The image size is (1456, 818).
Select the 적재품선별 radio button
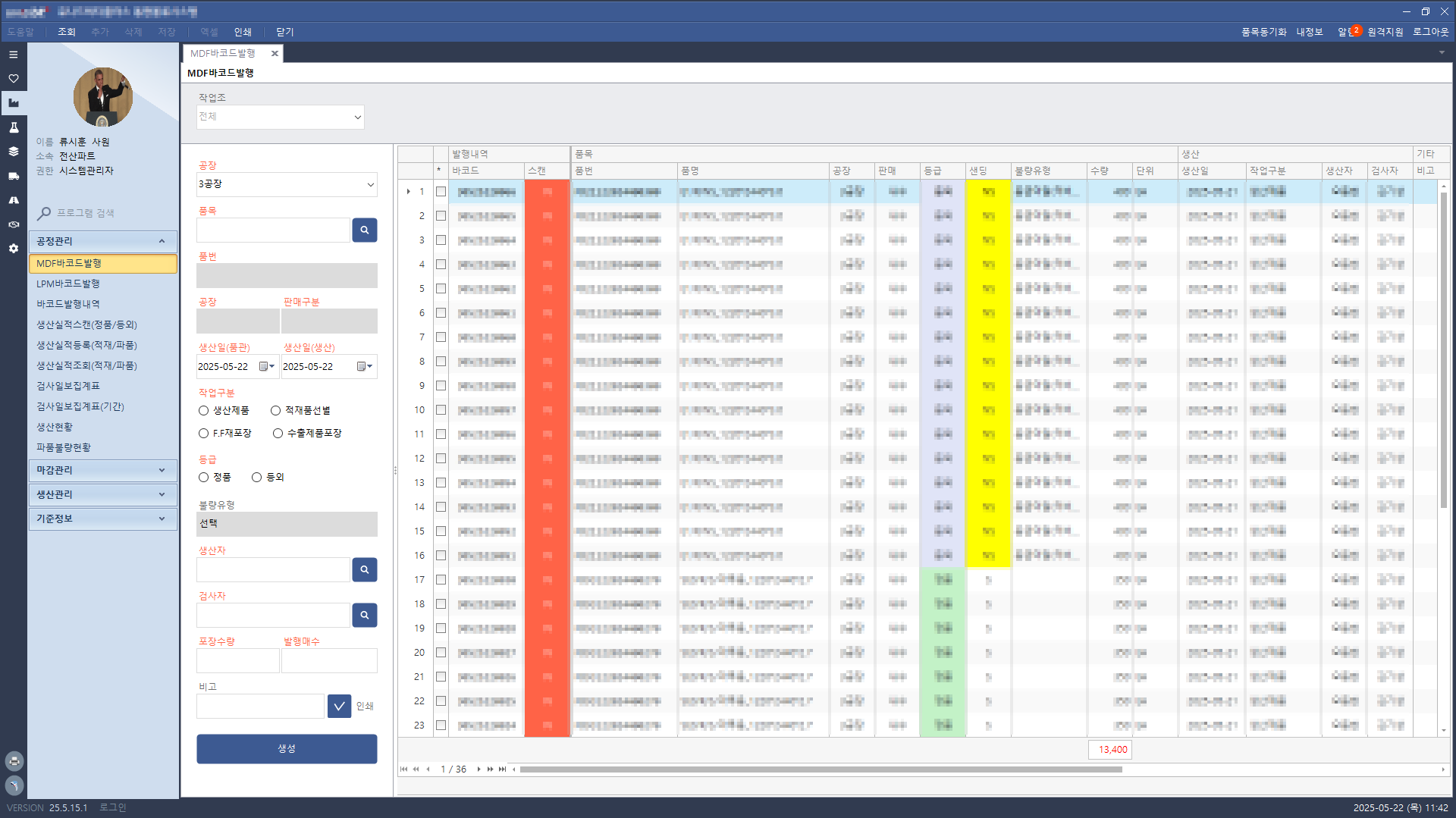275,410
